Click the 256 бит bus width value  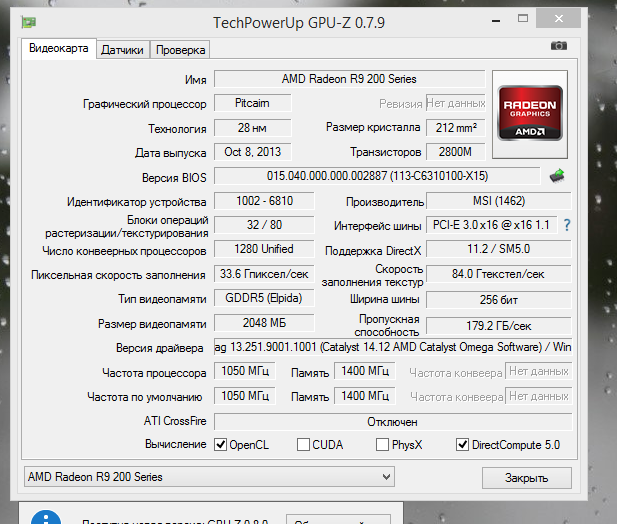[x=499, y=300]
